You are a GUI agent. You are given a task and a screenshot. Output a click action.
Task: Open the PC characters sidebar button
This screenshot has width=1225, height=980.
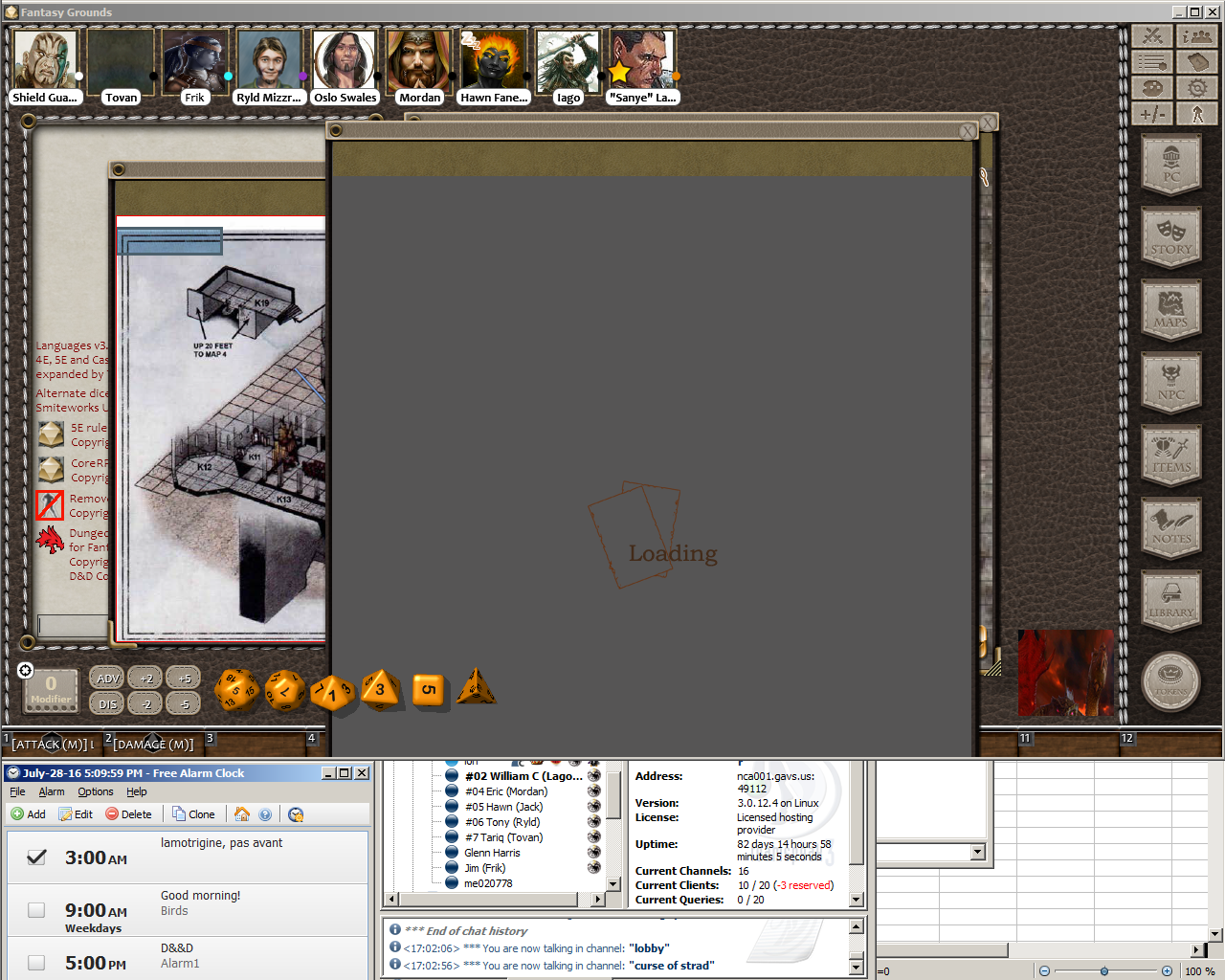point(1171,165)
